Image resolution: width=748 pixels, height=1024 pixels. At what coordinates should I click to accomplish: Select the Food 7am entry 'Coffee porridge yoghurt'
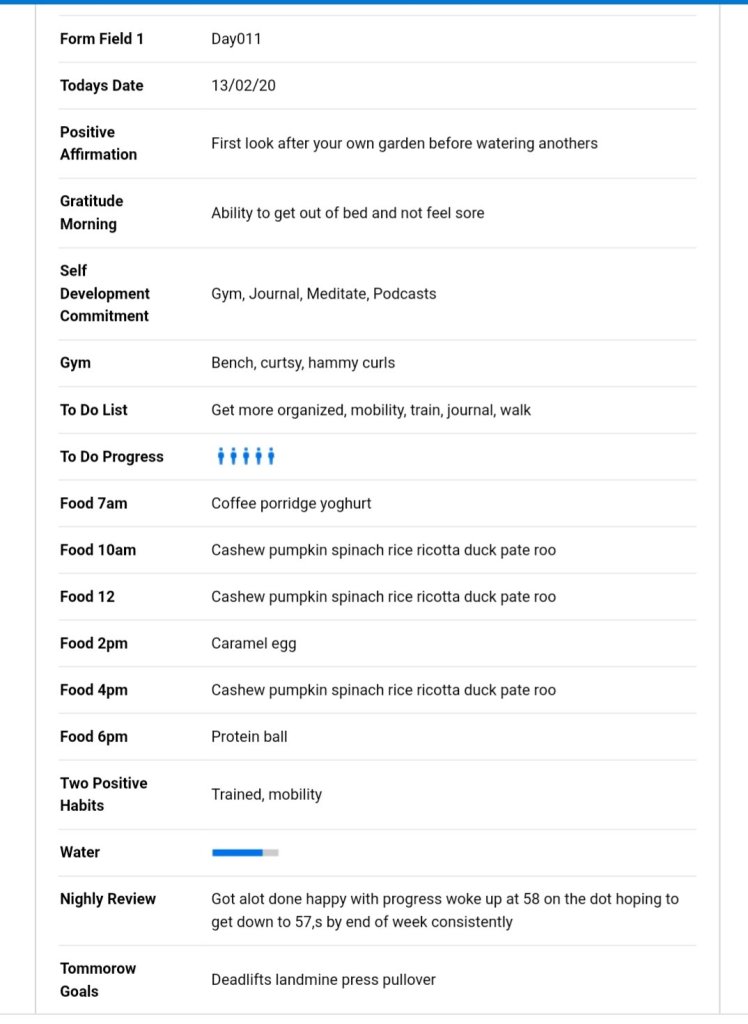click(290, 504)
